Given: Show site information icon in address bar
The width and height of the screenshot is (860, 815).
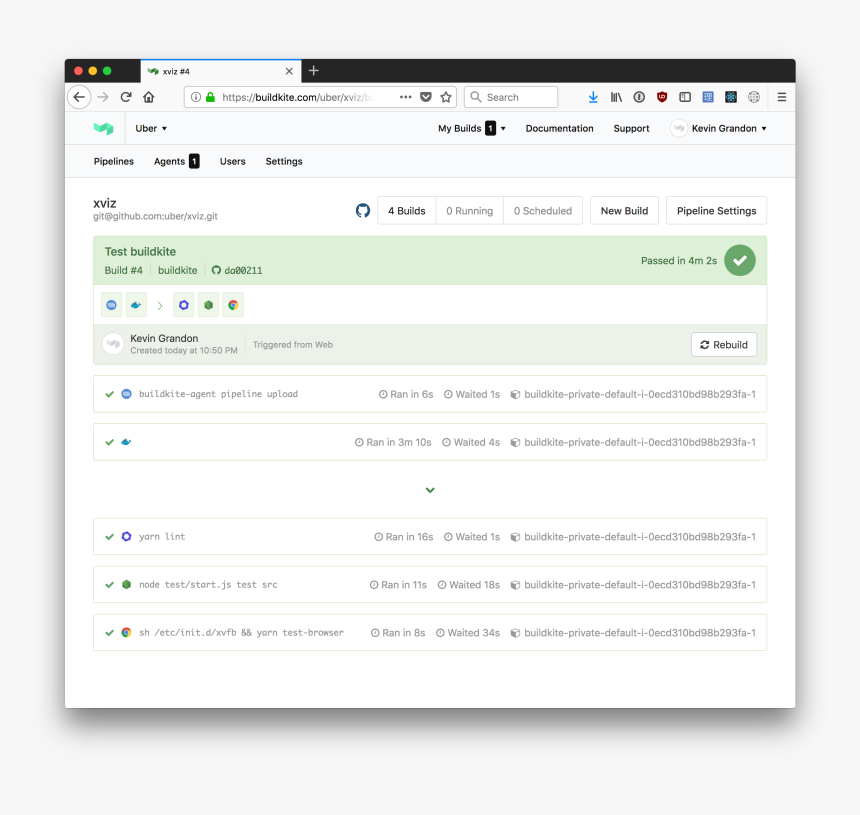Looking at the screenshot, I should click(196, 97).
